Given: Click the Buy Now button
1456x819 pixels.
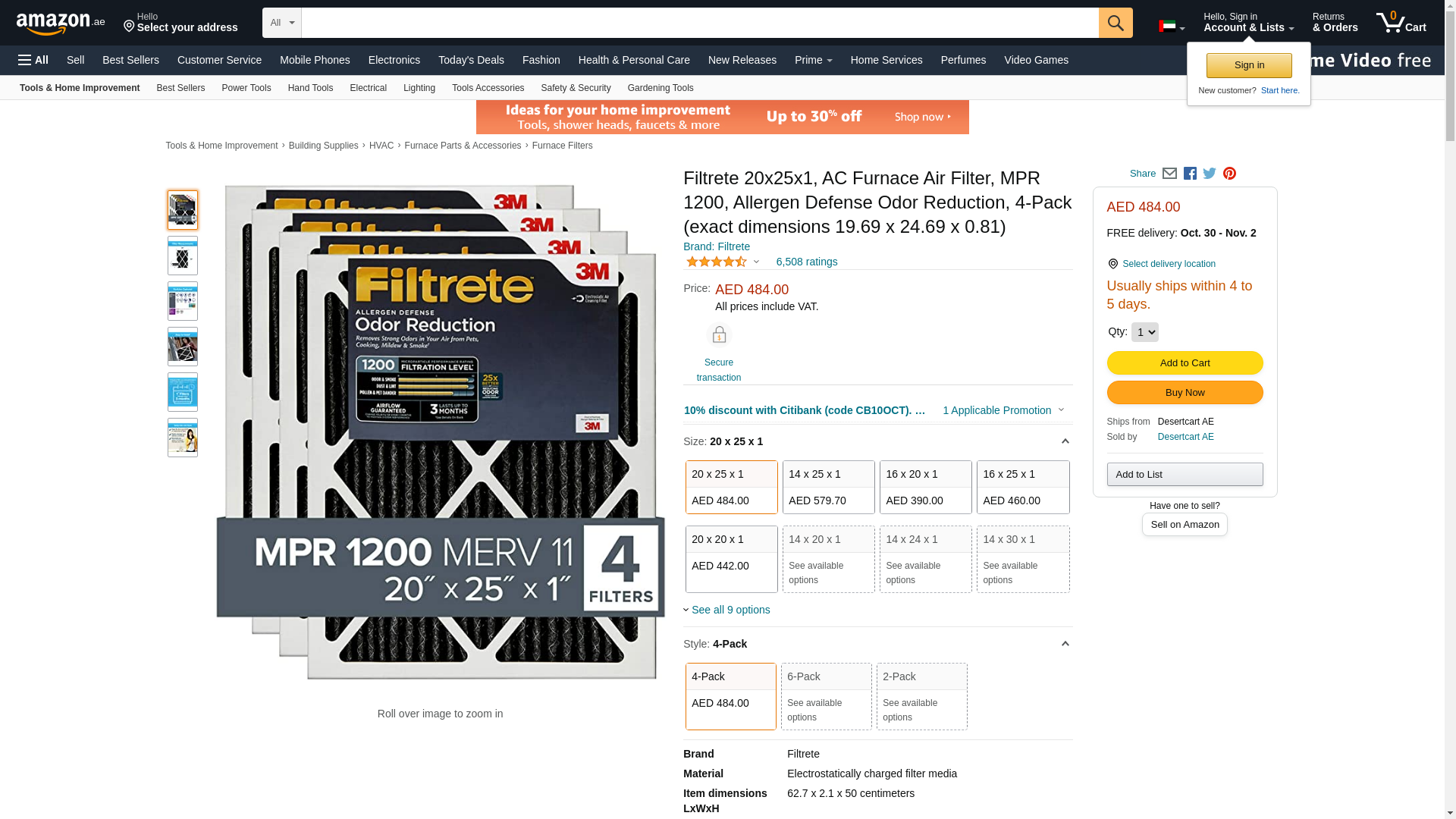Looking at the screenshot, I should tap(1185, 393).
